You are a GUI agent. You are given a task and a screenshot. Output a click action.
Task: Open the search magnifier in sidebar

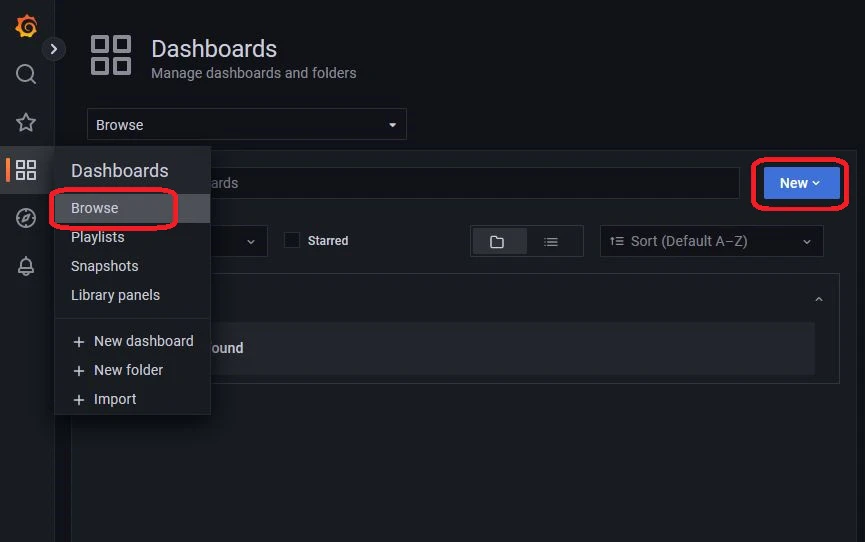tap(26, 74)
